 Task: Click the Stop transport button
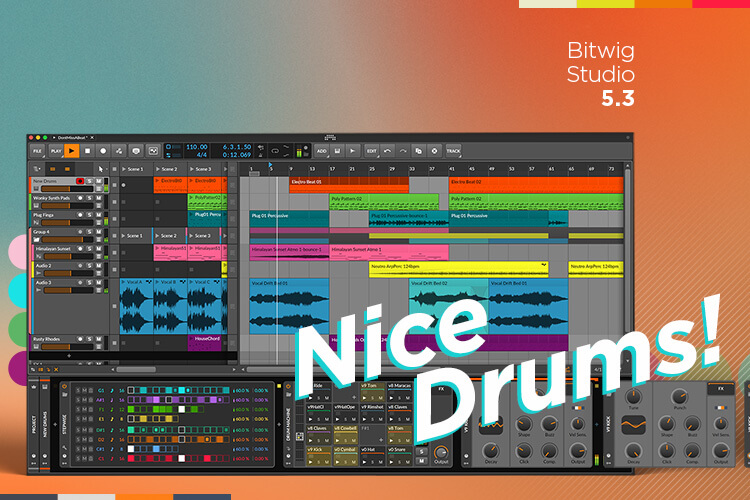(x=87, y=151)
